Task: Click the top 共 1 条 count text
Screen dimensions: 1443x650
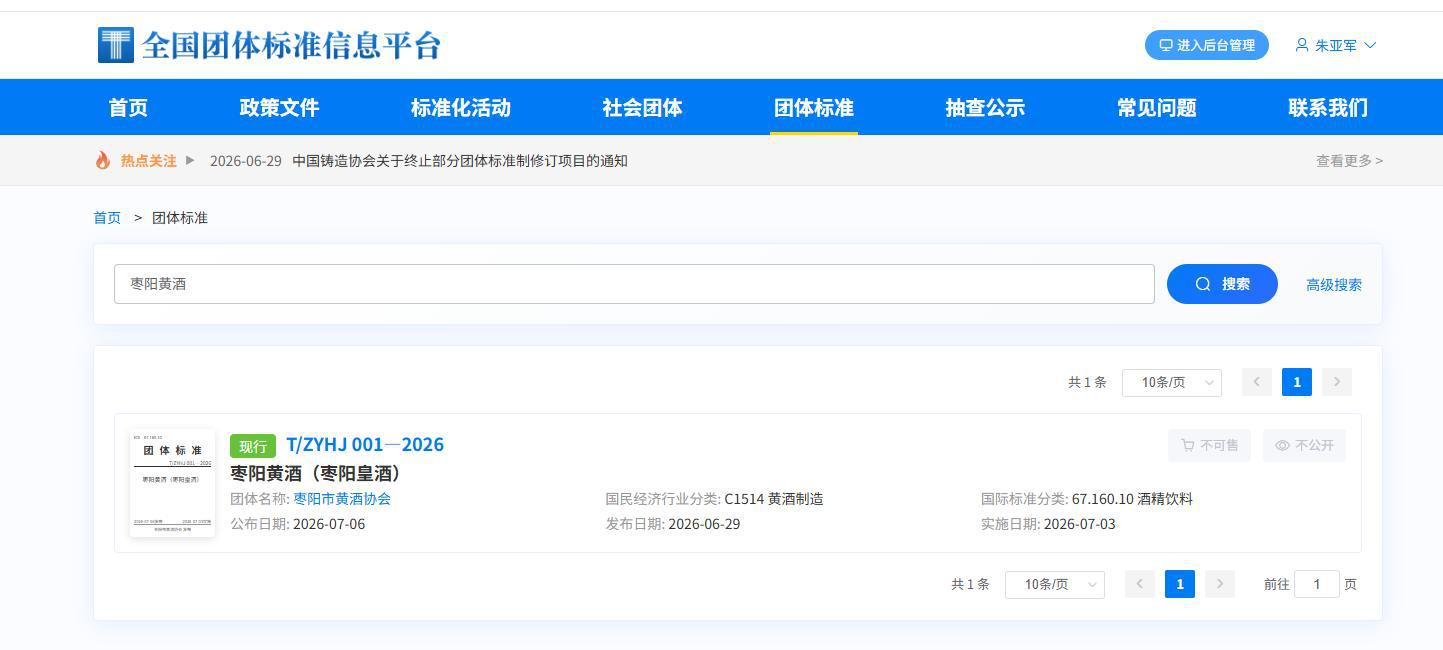Action: coord(1087,382)
